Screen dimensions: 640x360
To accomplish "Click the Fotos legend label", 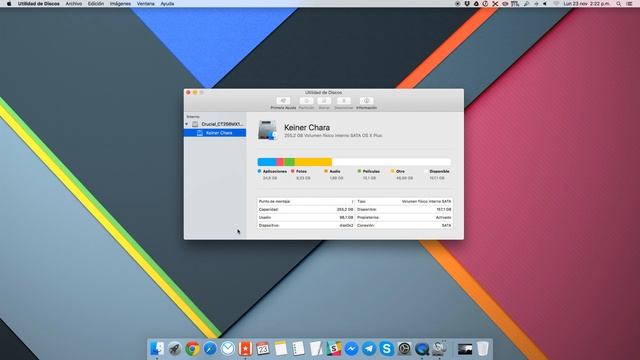I will pyautogui.click(x=301, y=171).
